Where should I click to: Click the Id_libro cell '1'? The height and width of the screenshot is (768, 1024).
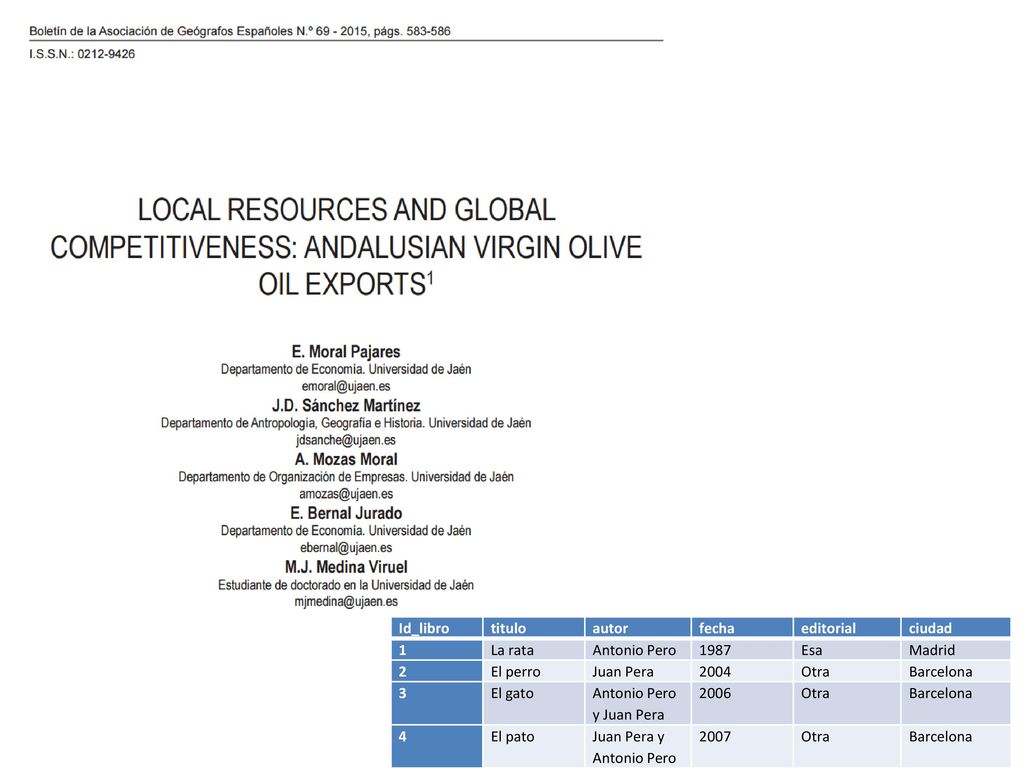pos(437,650)
